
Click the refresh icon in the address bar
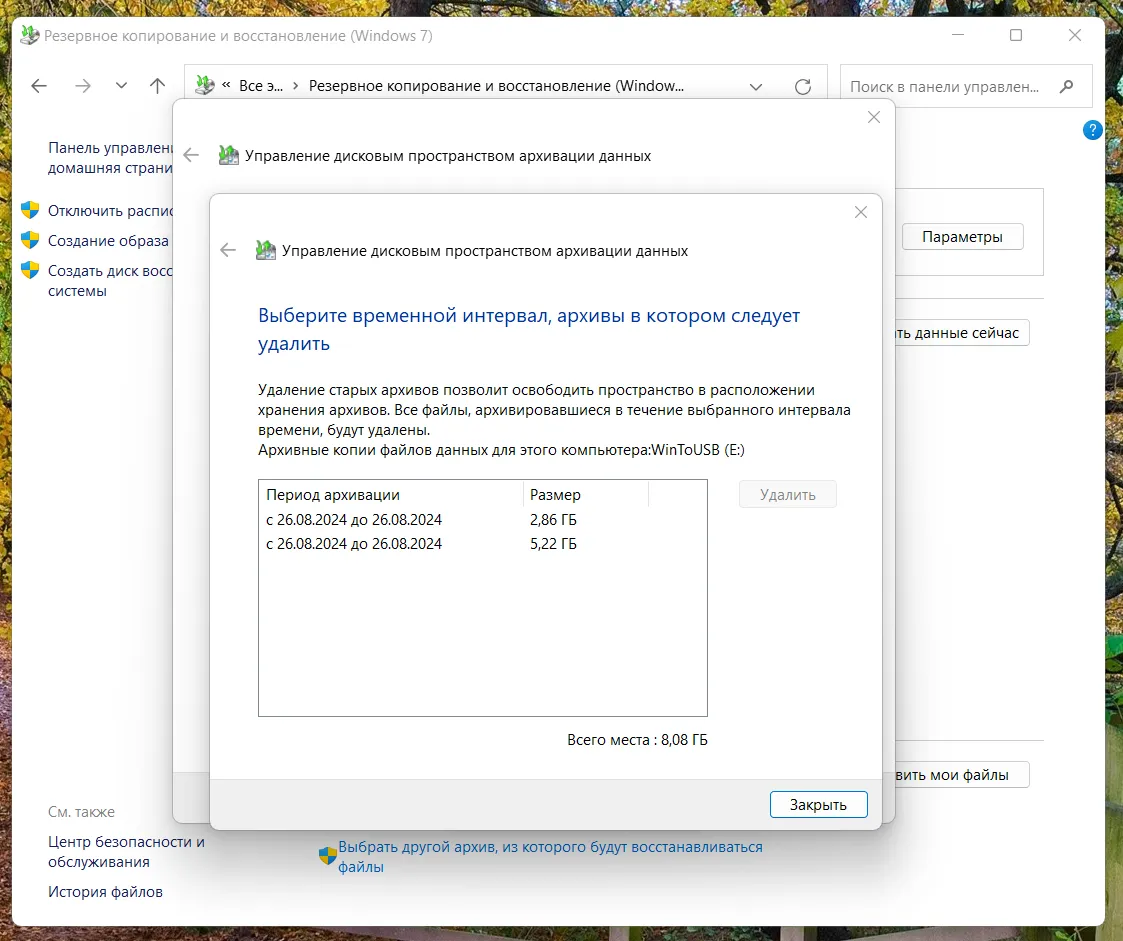click(802, 87)
